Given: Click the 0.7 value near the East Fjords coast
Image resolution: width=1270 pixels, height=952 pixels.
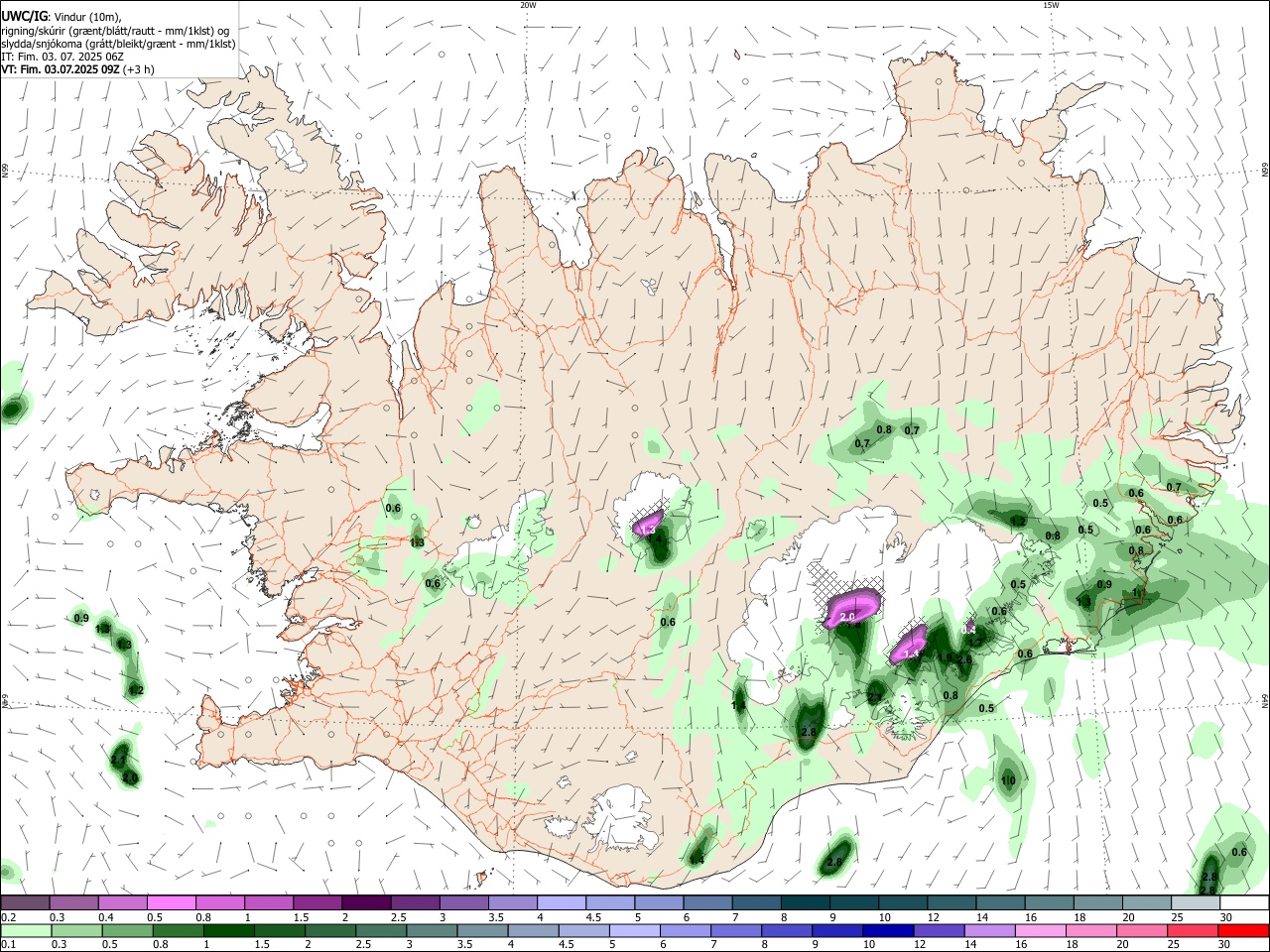Looking at the screenshot, I should tap(1174, 487).
